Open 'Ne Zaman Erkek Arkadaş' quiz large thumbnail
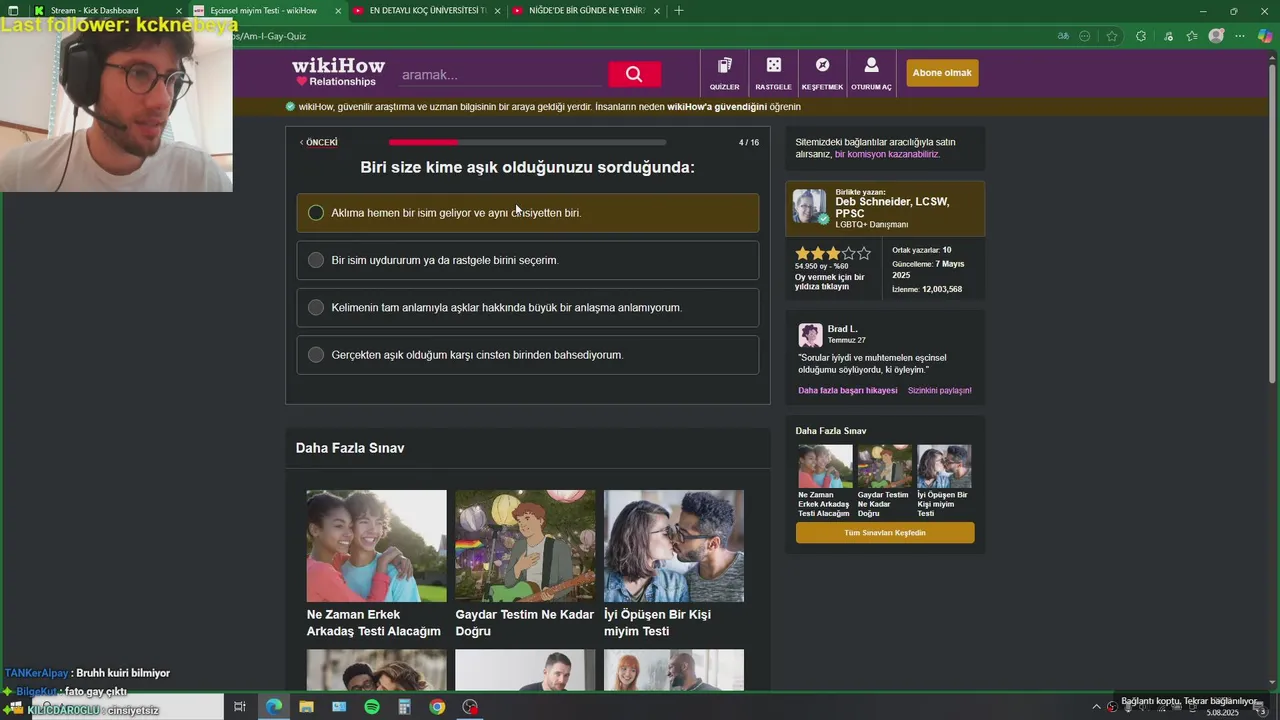The height and width of the screenshot is (720, 1280). click(376, 546)
